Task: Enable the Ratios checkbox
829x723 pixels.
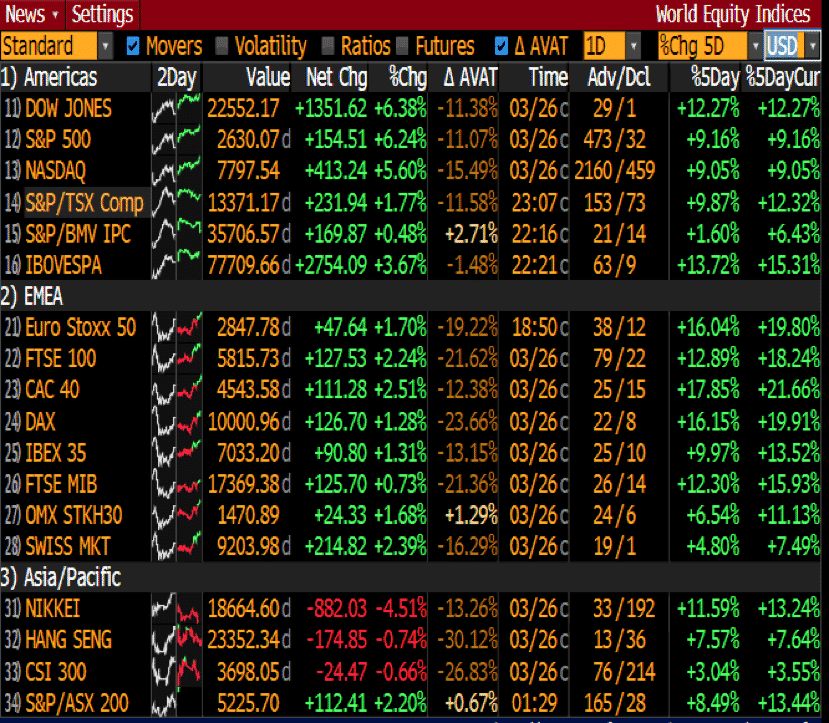Action: [328, 47]
